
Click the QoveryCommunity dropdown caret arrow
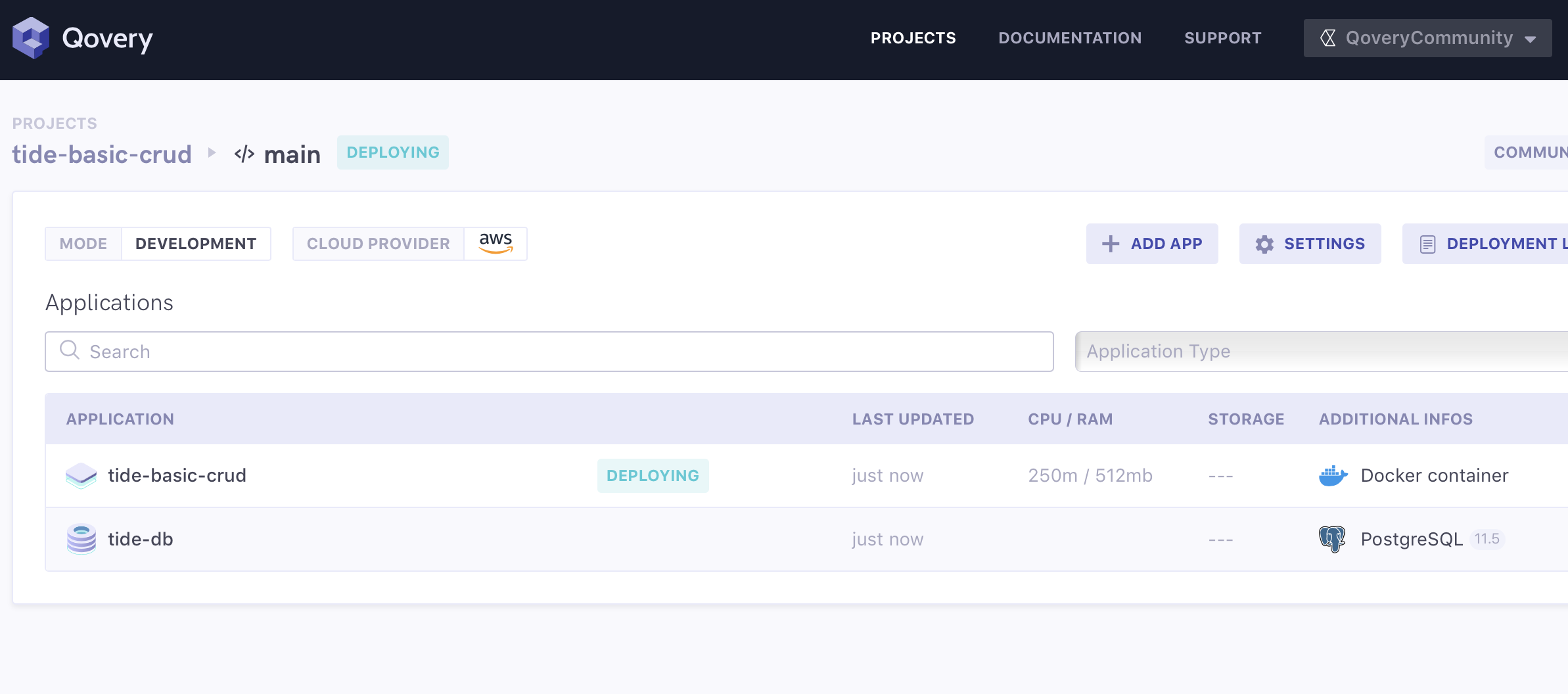coord(1531,39)
